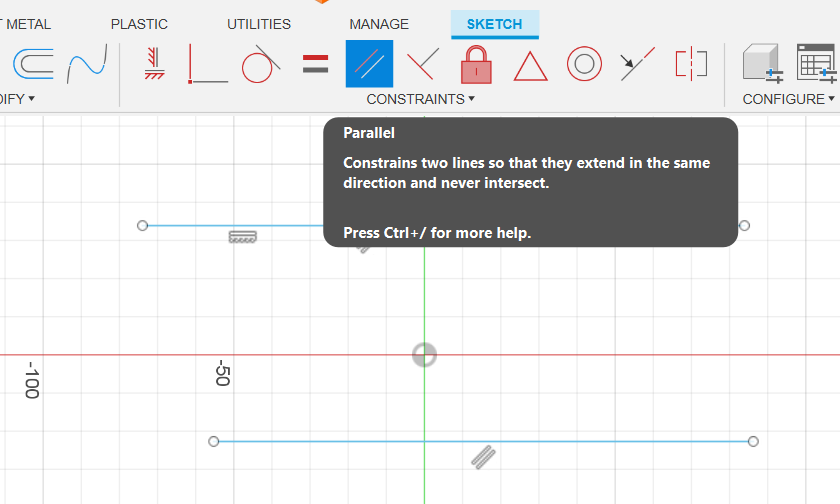Click the horizontal constraint glyph on upper line

pyautogui.click(x=243, y=237)
